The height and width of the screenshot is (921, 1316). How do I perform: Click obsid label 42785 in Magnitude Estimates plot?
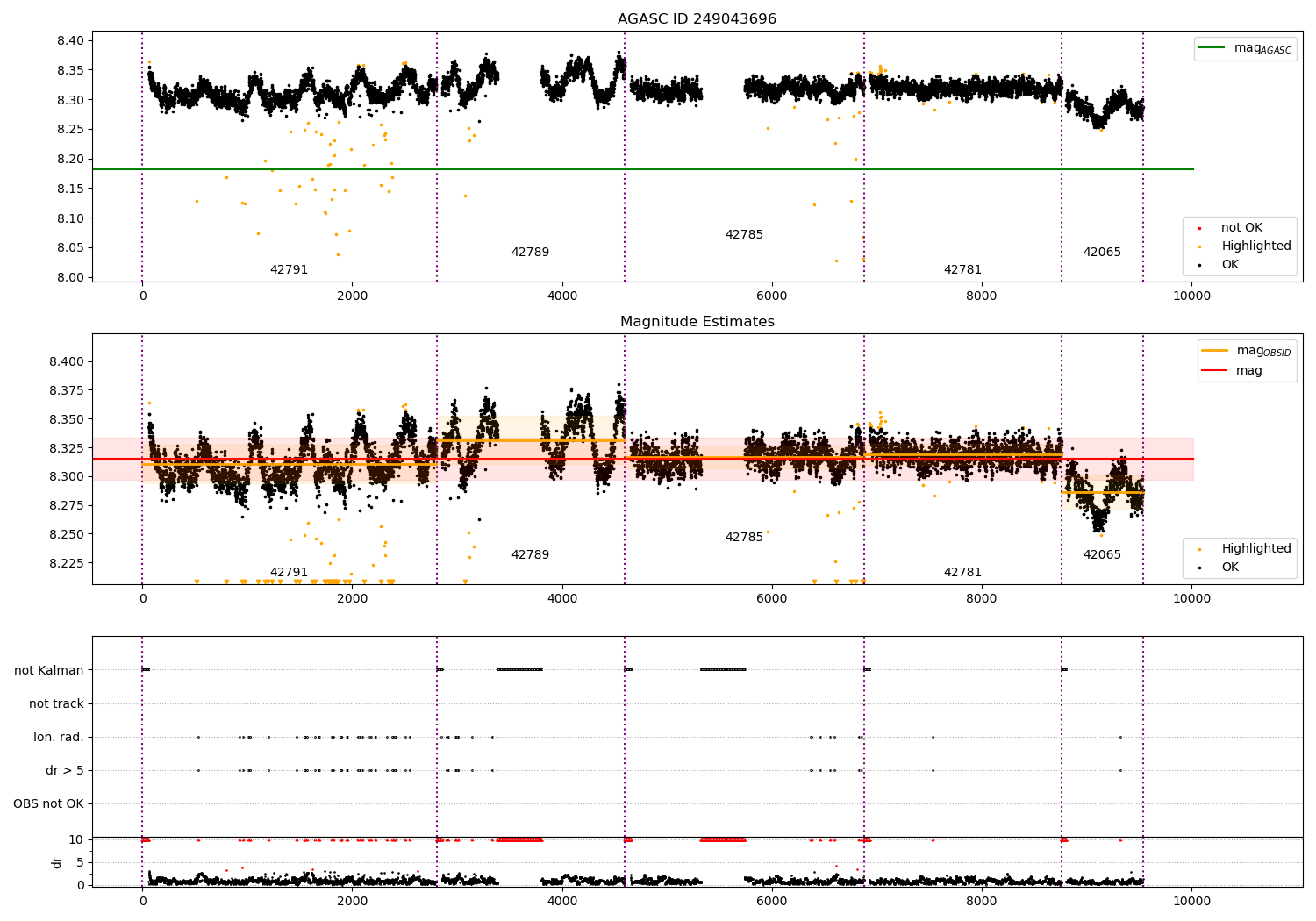point(744,538)
